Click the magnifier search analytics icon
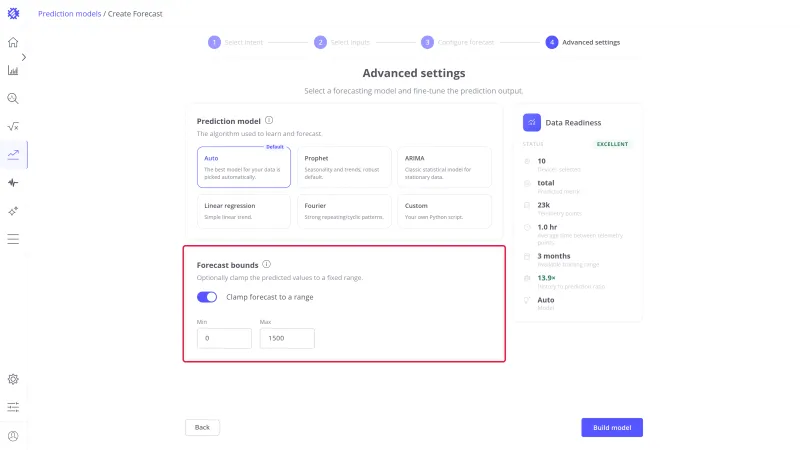This screenshot has width=800, height=450. (x=13, y=98)
